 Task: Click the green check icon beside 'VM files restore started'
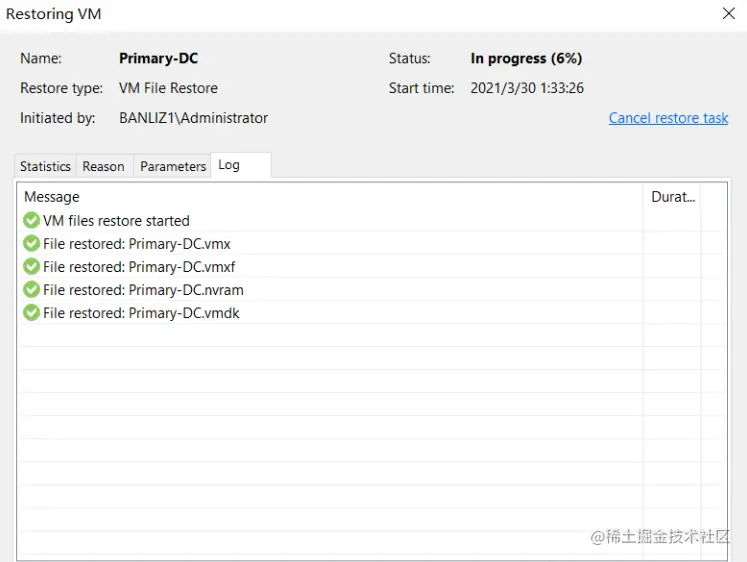[31, 220]
